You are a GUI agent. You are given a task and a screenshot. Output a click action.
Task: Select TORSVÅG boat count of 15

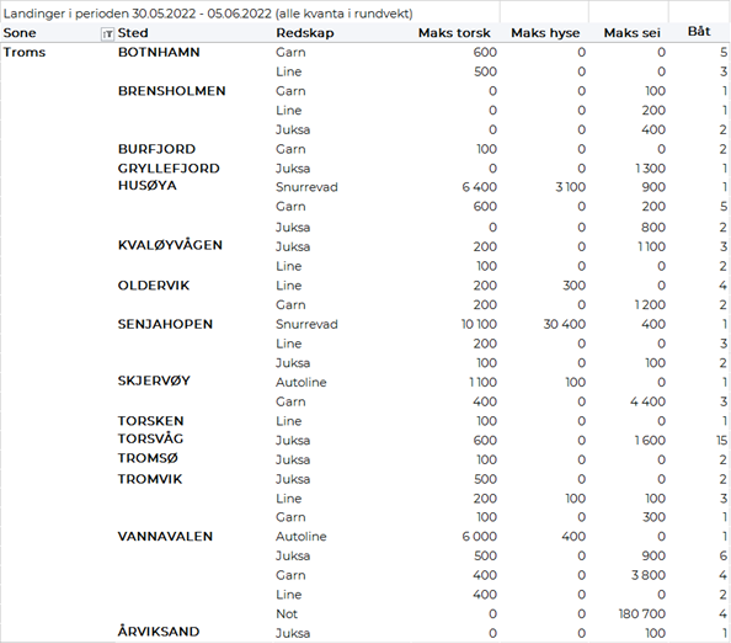pos(720,440)
